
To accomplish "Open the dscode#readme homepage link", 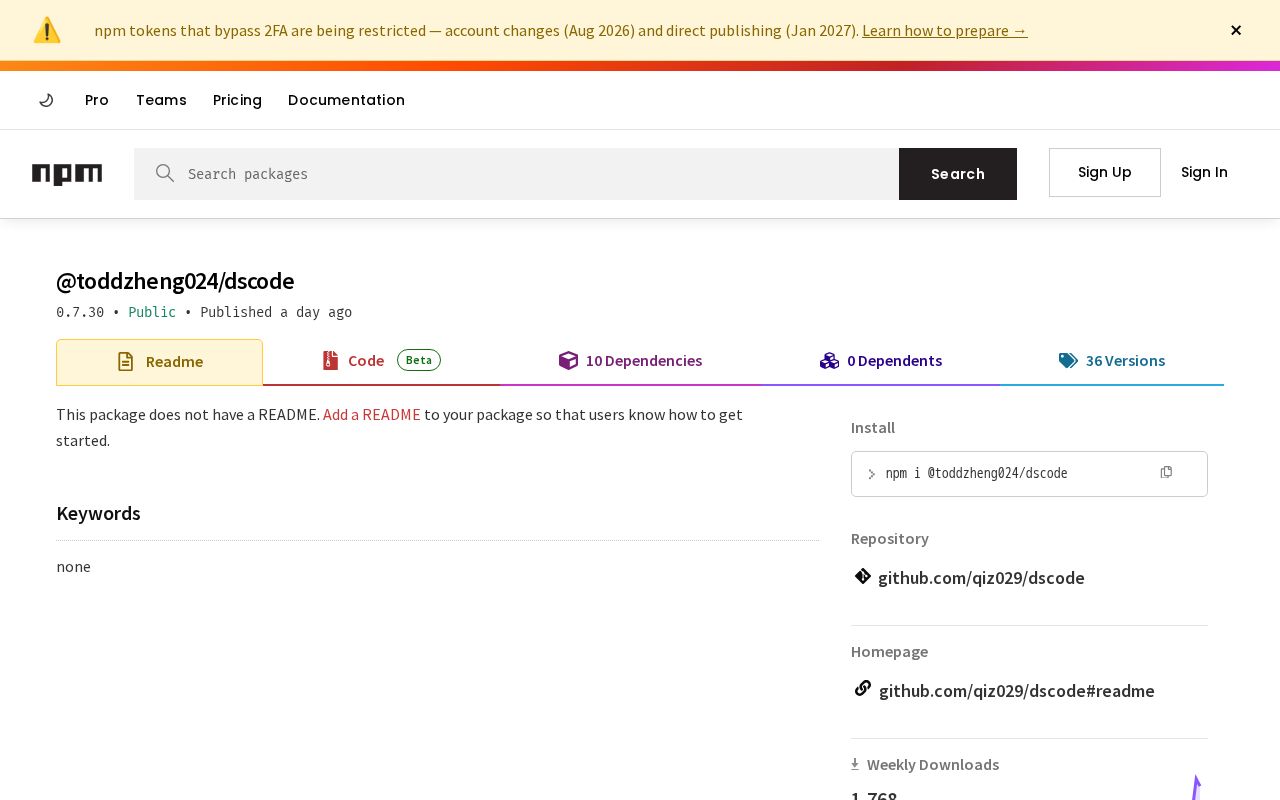I will [1016, 691].
